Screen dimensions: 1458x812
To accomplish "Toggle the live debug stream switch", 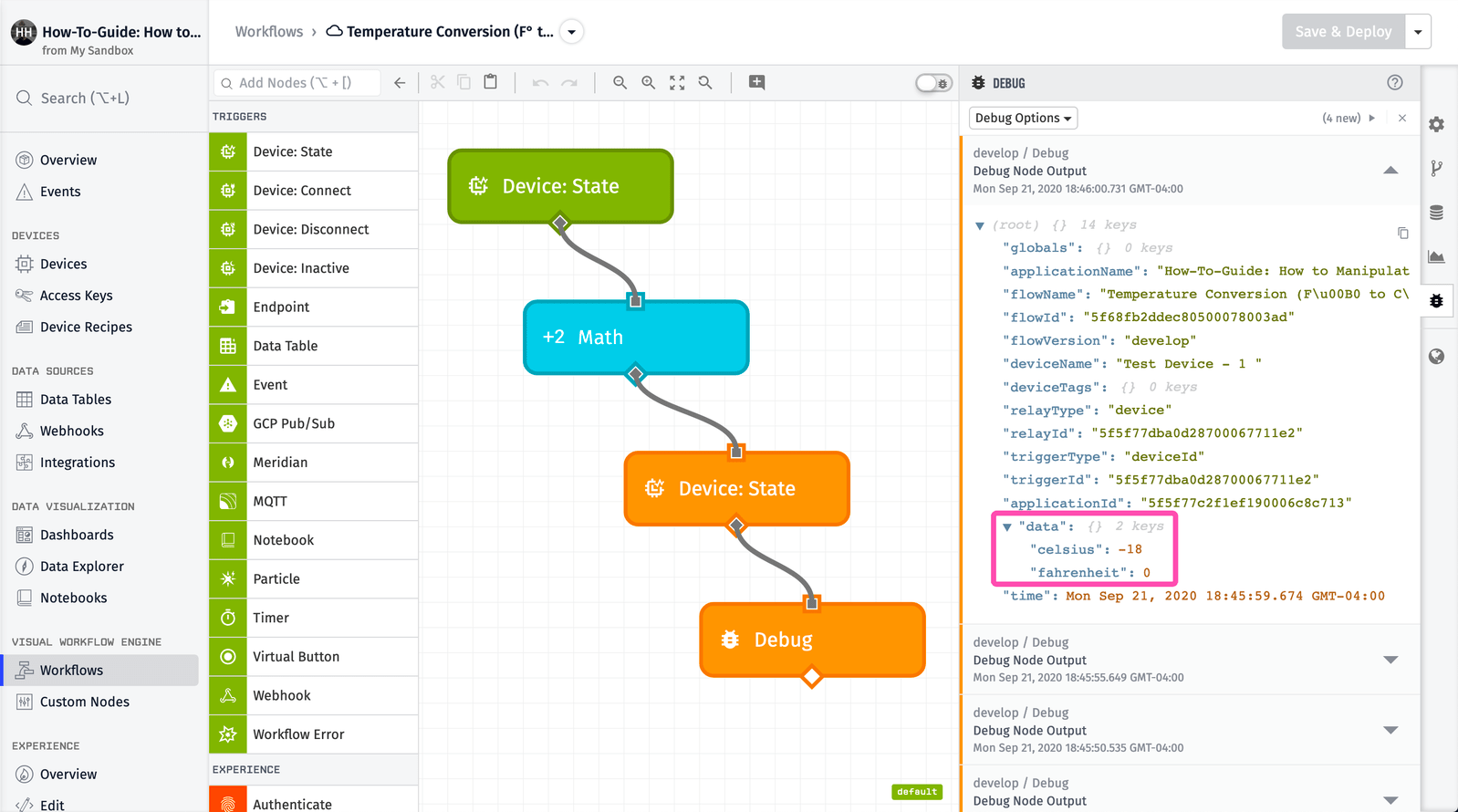I will [933, 83].
